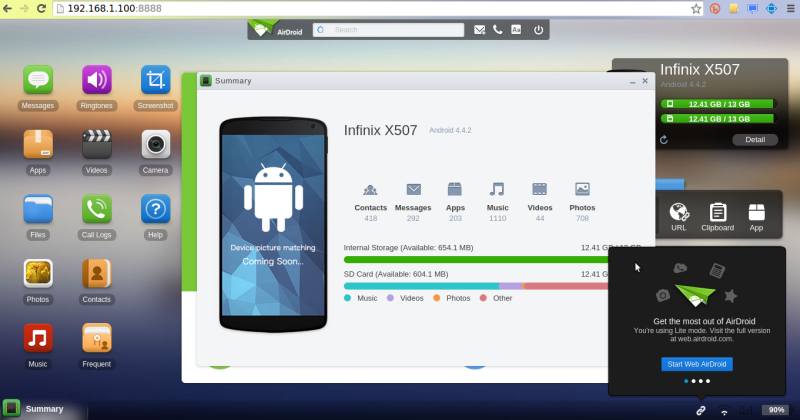800x420 pixels.
Task: Click the browser address bar
Action: [378, 9]
